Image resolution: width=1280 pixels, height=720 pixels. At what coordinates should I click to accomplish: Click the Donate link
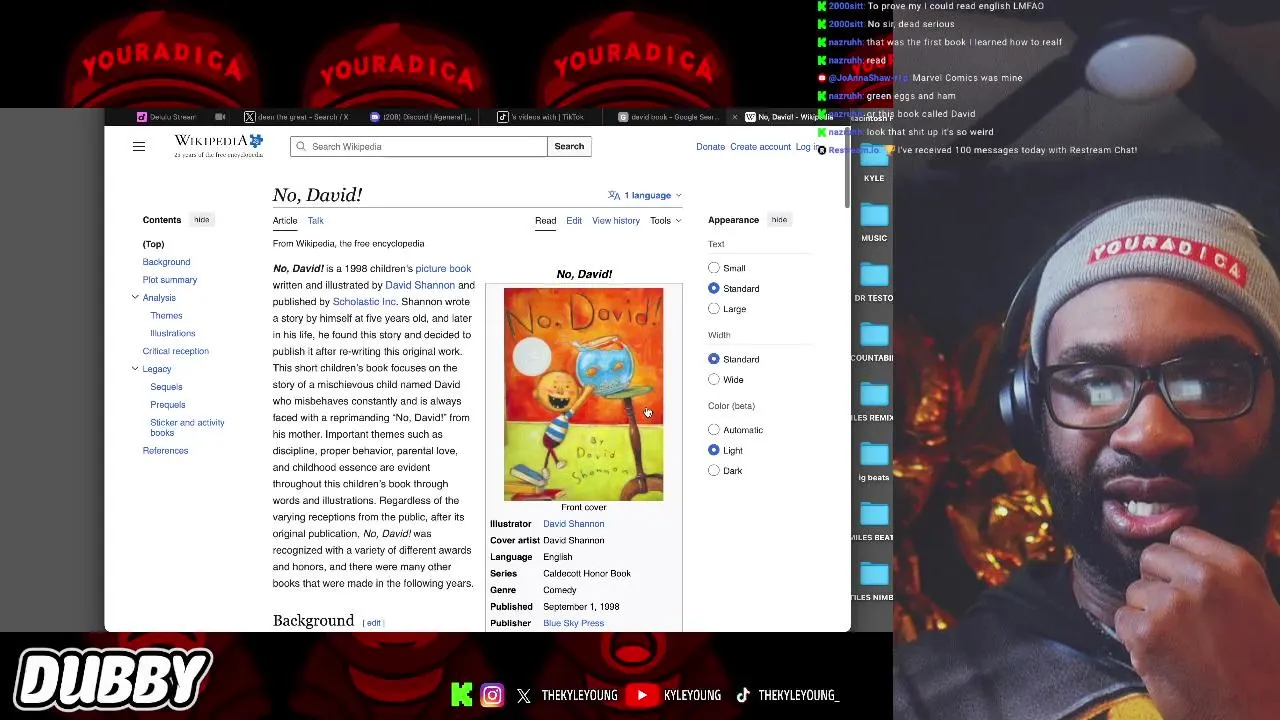(711, 147)
